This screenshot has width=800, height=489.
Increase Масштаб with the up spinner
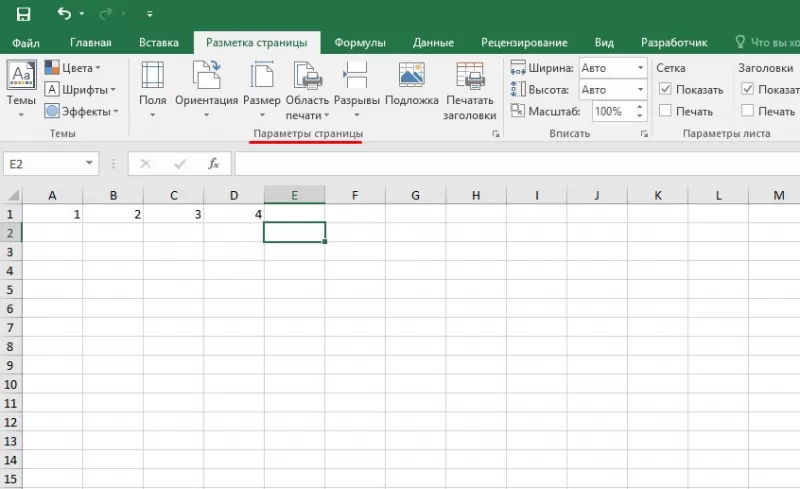pos(640,107)
